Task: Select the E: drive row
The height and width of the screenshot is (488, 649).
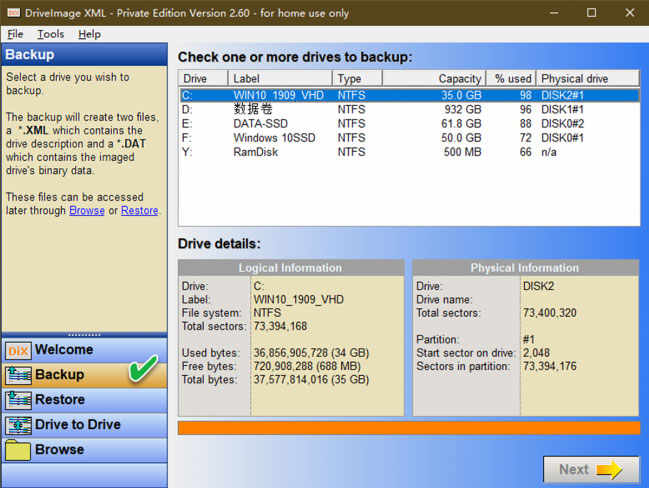Action: pyautogui.click(x=409, y=123)
